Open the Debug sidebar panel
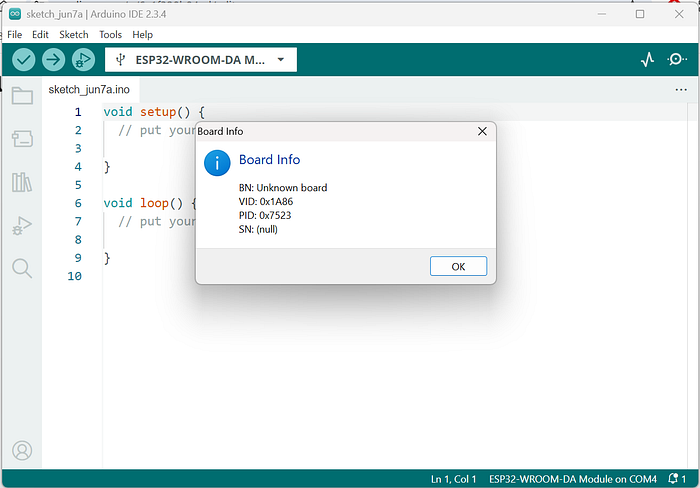The height and width of the screenshot is (488, 700). click(22, 225)
